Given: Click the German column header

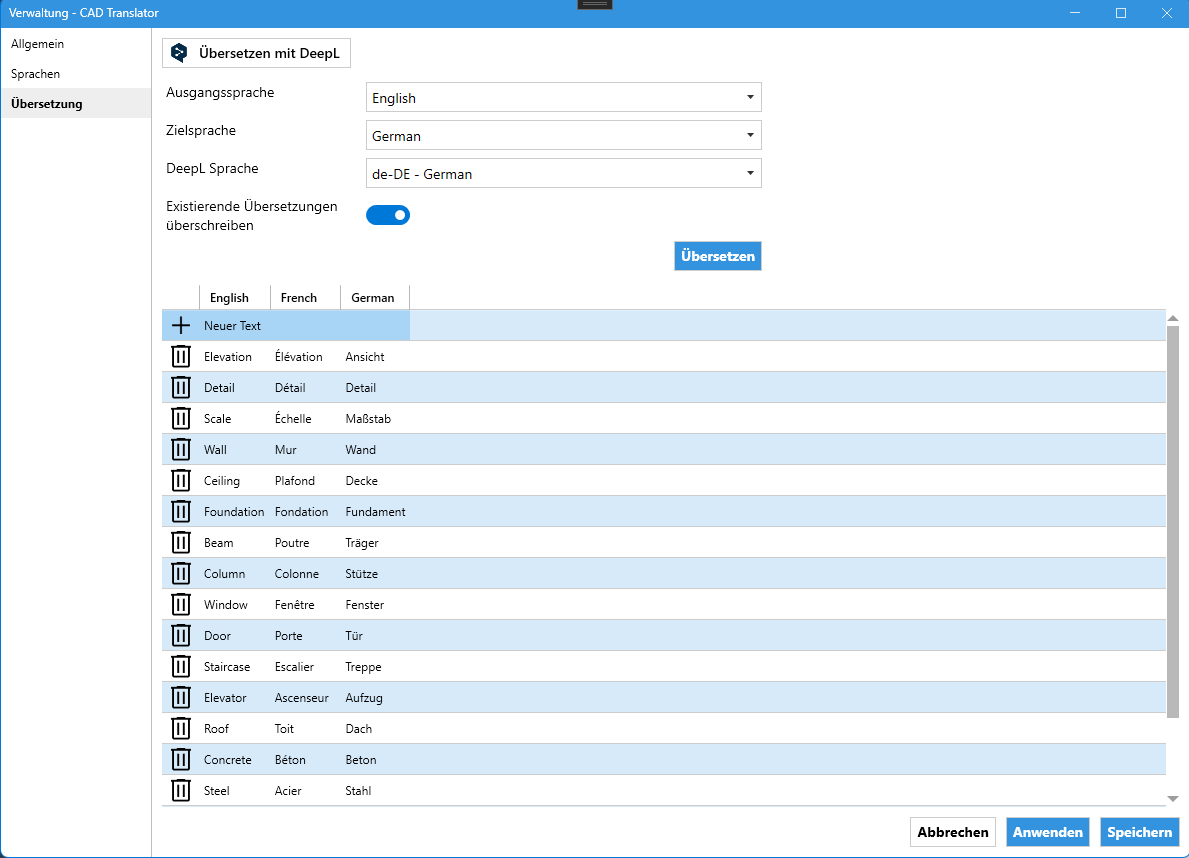Looking at the screenshot, I should [x=375, y=297].
